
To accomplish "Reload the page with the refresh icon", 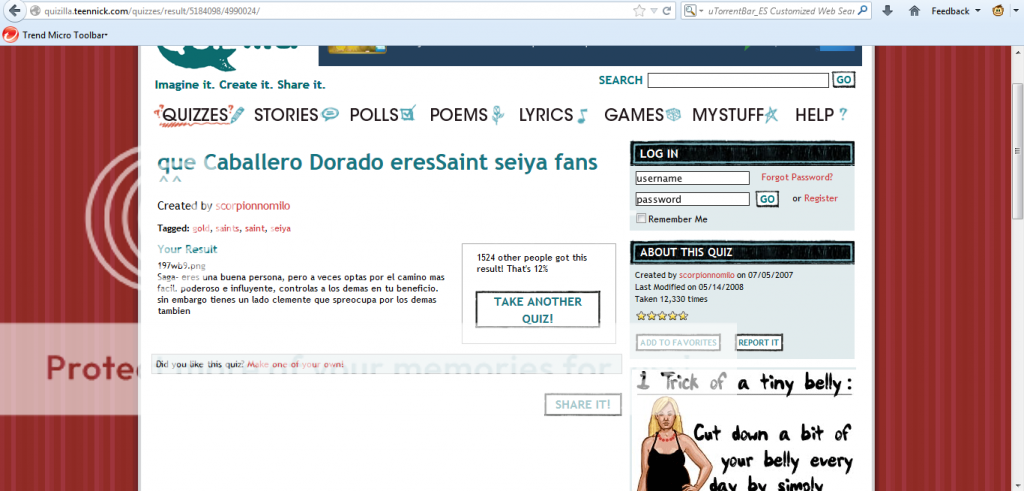I will (x=667, y=10).
